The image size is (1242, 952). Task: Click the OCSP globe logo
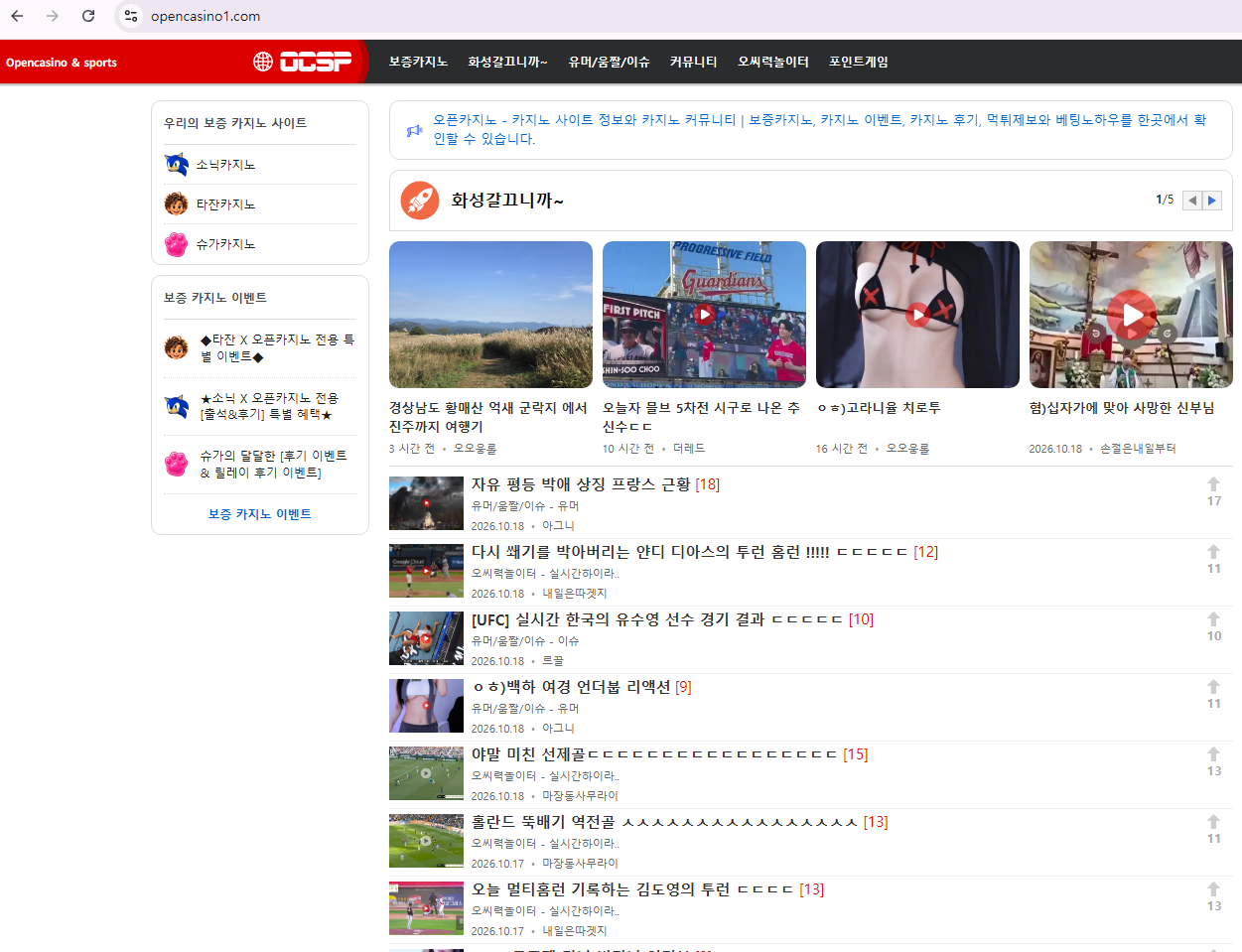pyautogui.click(x=302, y=62)
